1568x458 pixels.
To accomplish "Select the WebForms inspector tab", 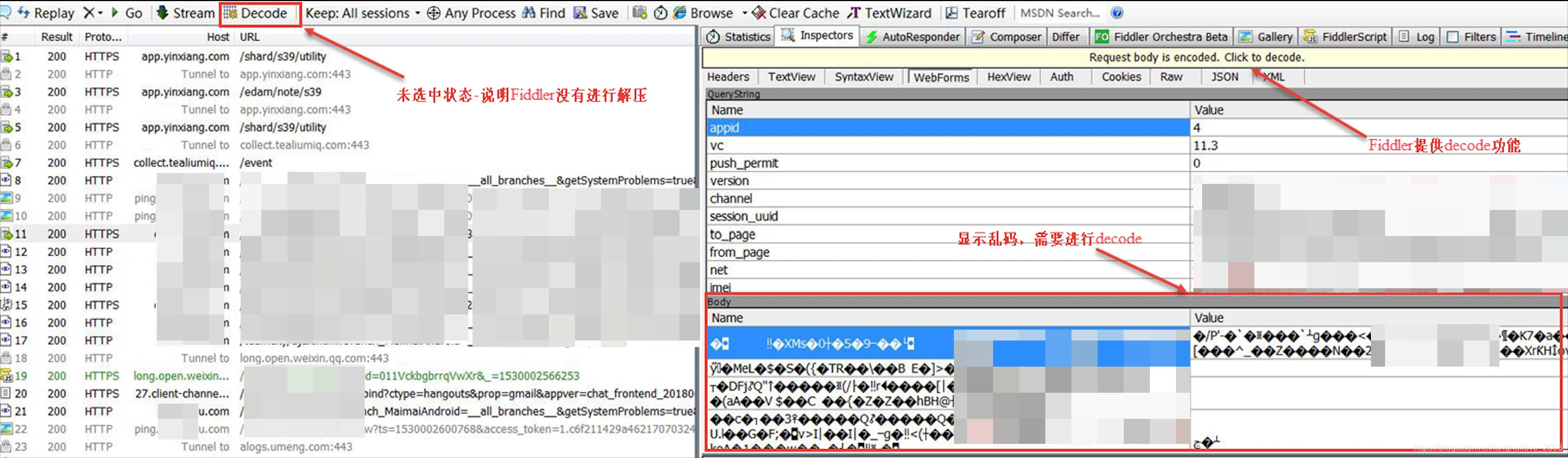I will [941, 77].
